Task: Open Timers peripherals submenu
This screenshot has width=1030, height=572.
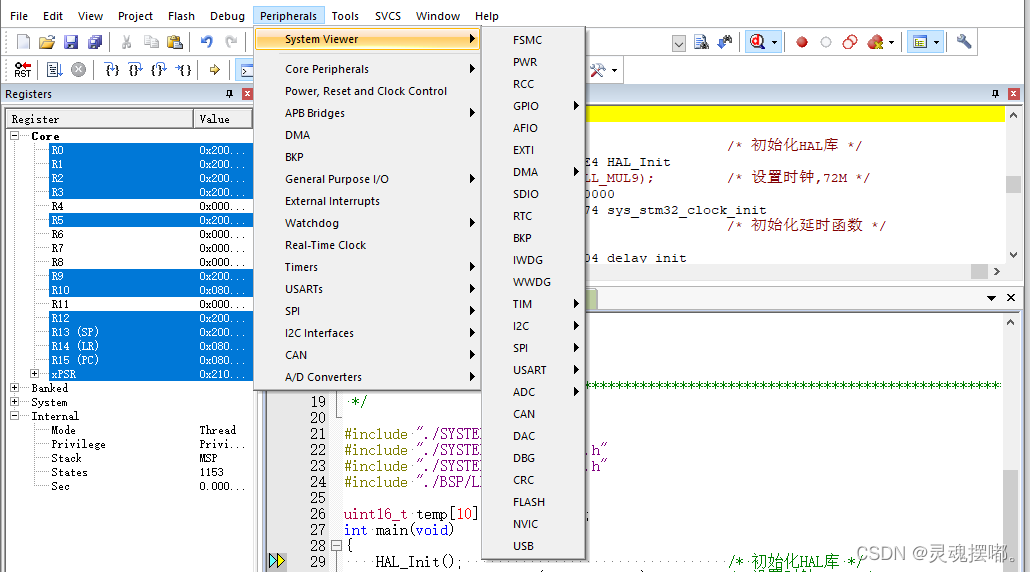Action: coord(368,267)
